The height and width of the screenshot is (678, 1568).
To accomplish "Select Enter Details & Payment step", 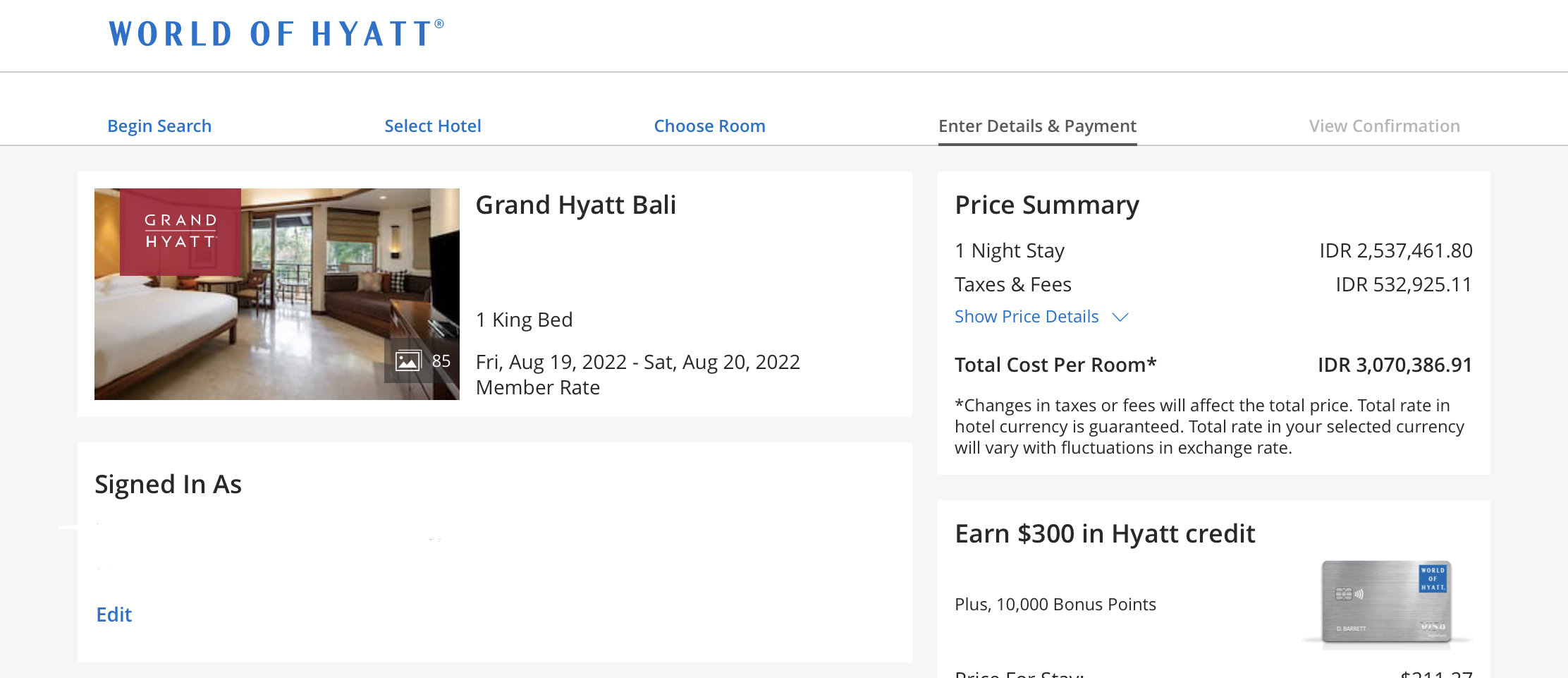I will [x=1037, y=126].
